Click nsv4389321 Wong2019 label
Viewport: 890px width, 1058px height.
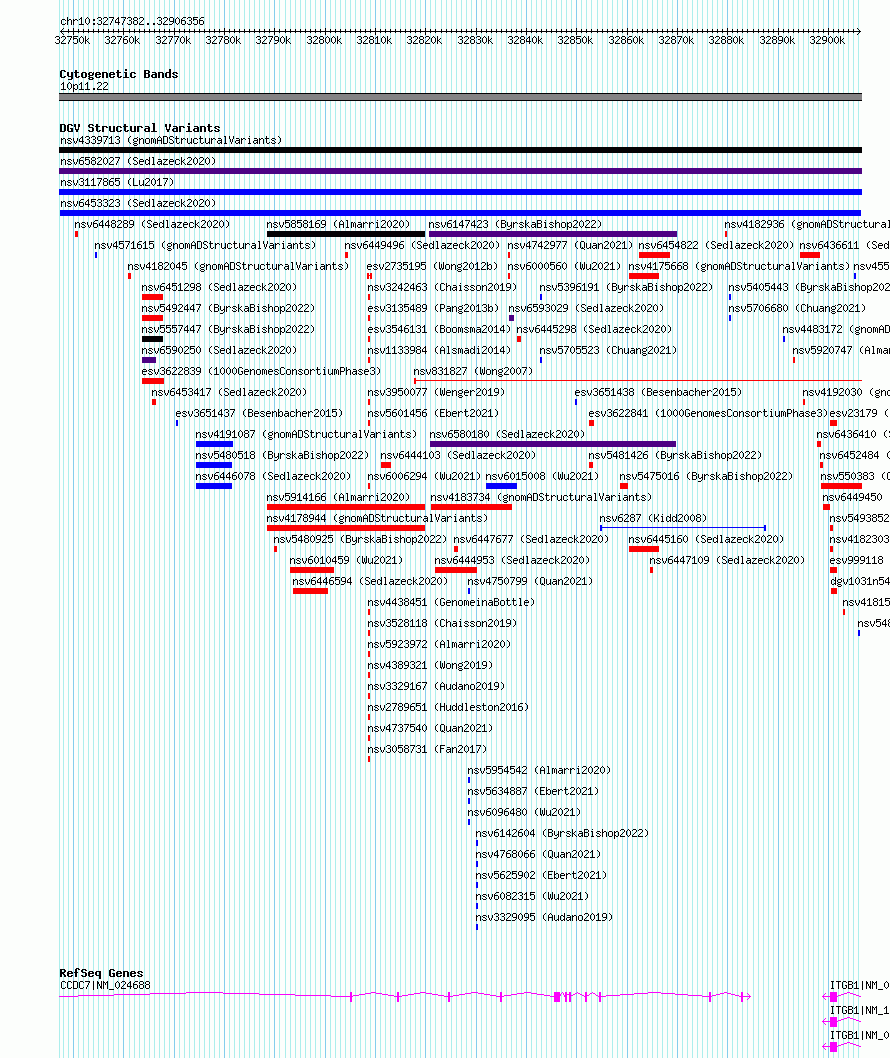430,665
